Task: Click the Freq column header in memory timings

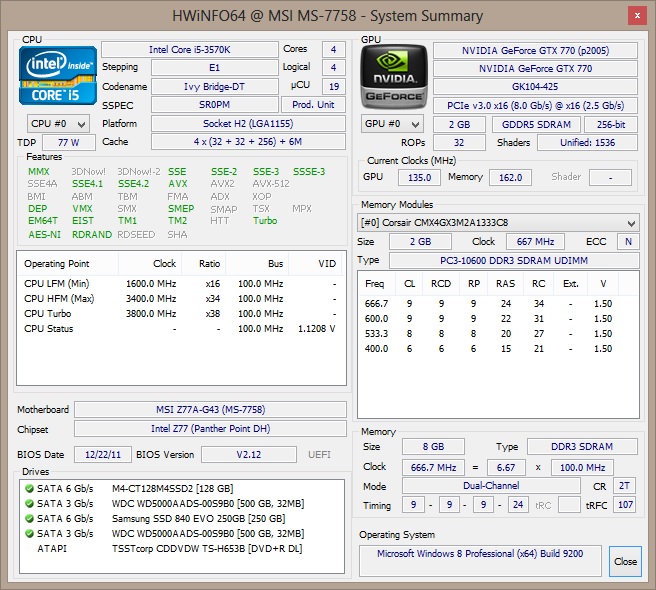Action: 374,284
